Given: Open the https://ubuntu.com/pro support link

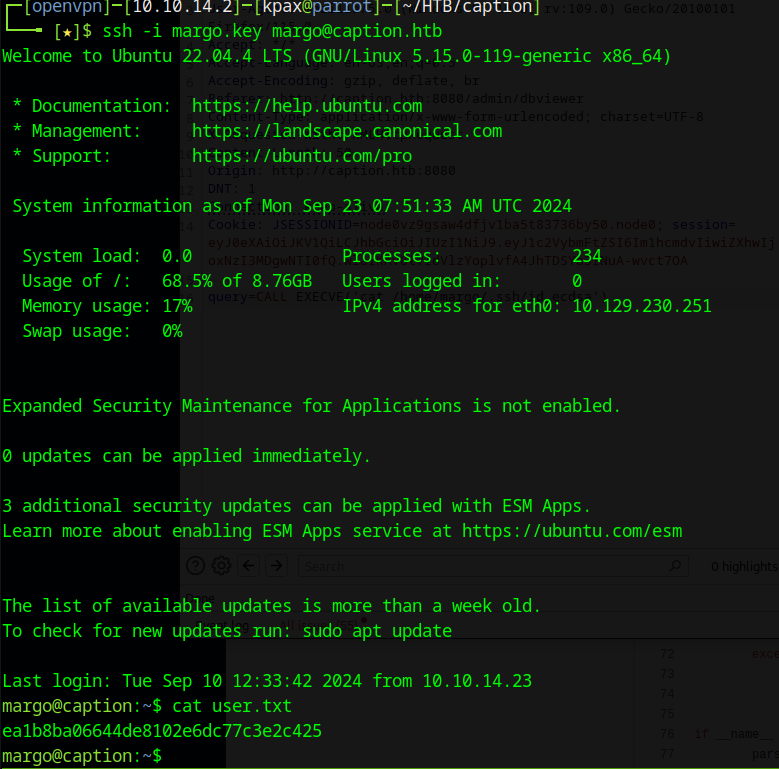Looking at the screenshot, I should [301, 156].
